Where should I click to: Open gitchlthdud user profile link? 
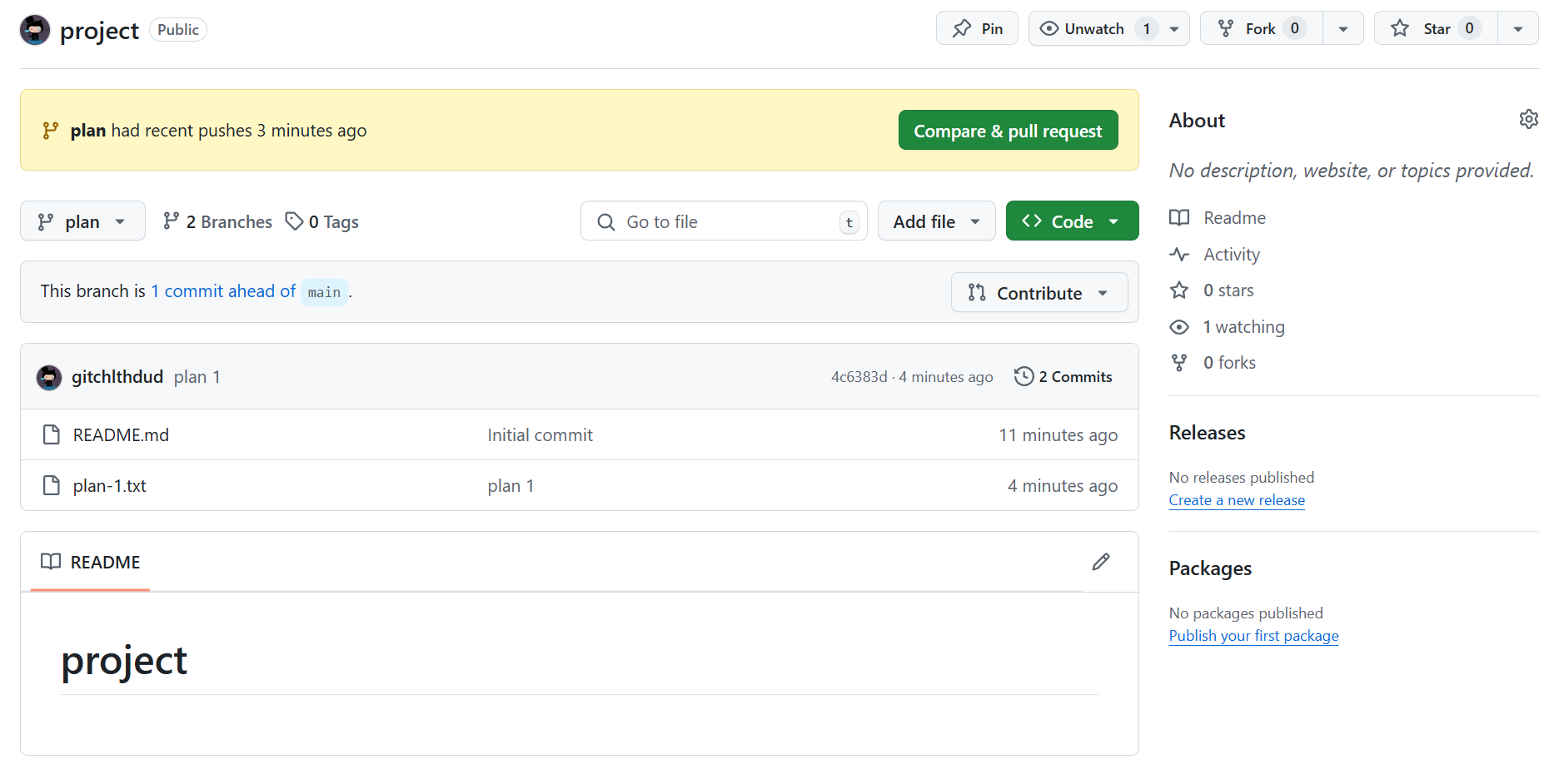click(117, 377)
